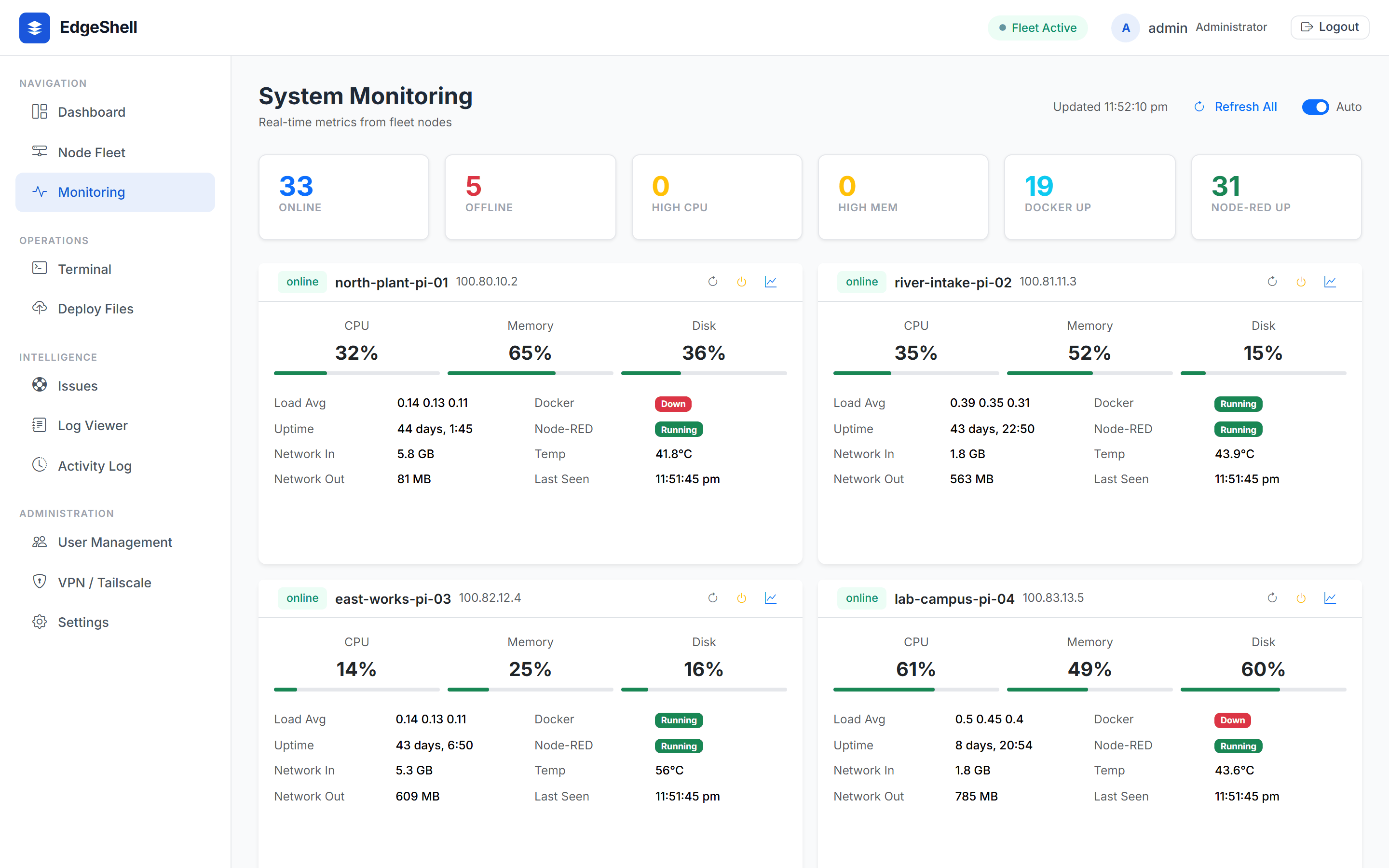The image size is (1389, 868).
Task: Click north-plant-pi-01 Docker Down badge
Action: pos(673,404)
